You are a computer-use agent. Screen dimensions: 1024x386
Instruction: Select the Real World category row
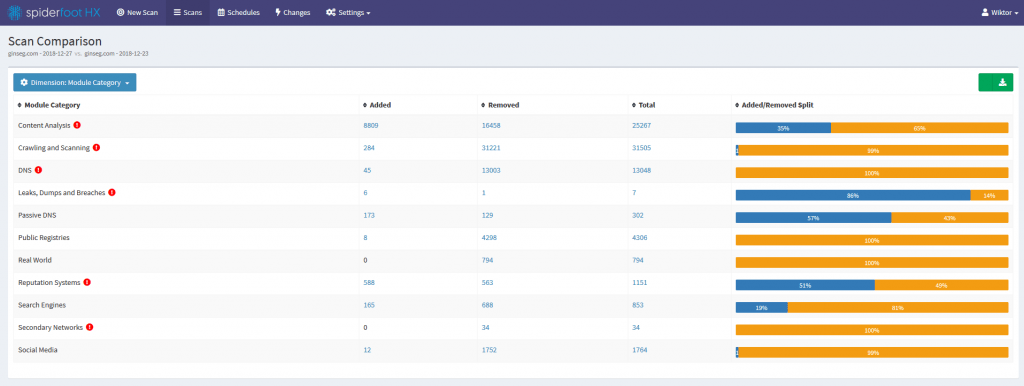[513, 260]
